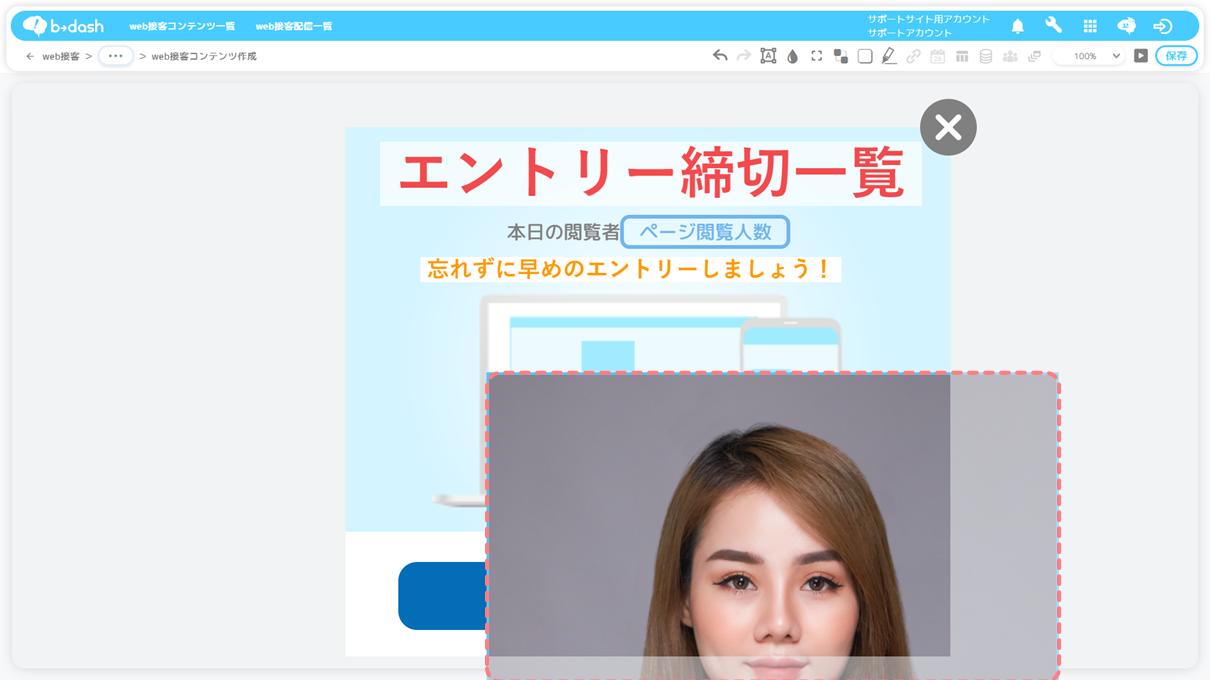The width and height of the screenshot is (1210, 680).
Task: Open web接客コンテンツ一覧 menu
Action: [182, 26]
